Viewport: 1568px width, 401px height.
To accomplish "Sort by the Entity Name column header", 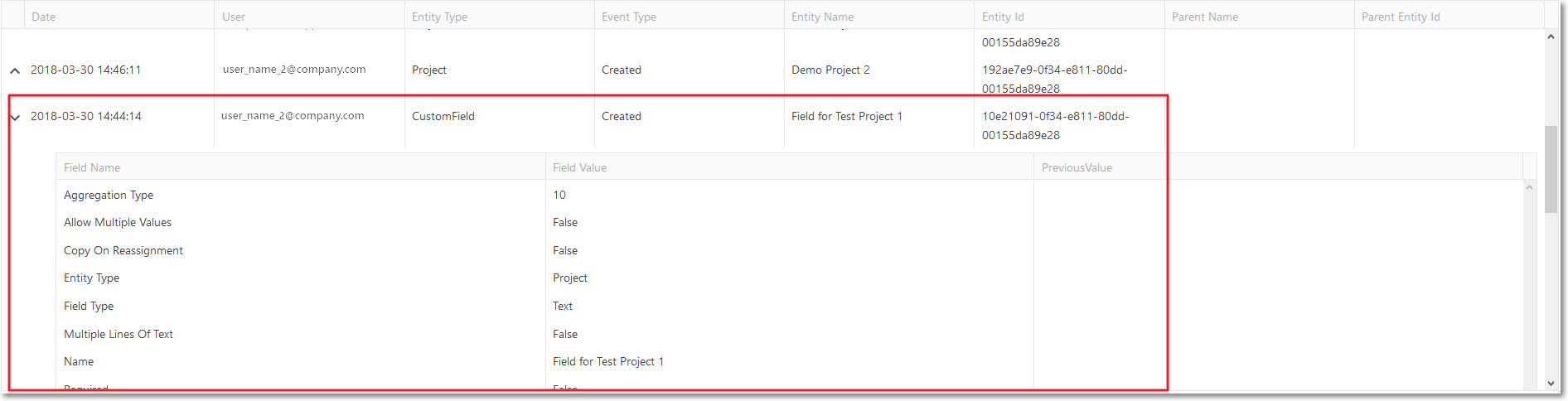I will click(x=822, y=17).
